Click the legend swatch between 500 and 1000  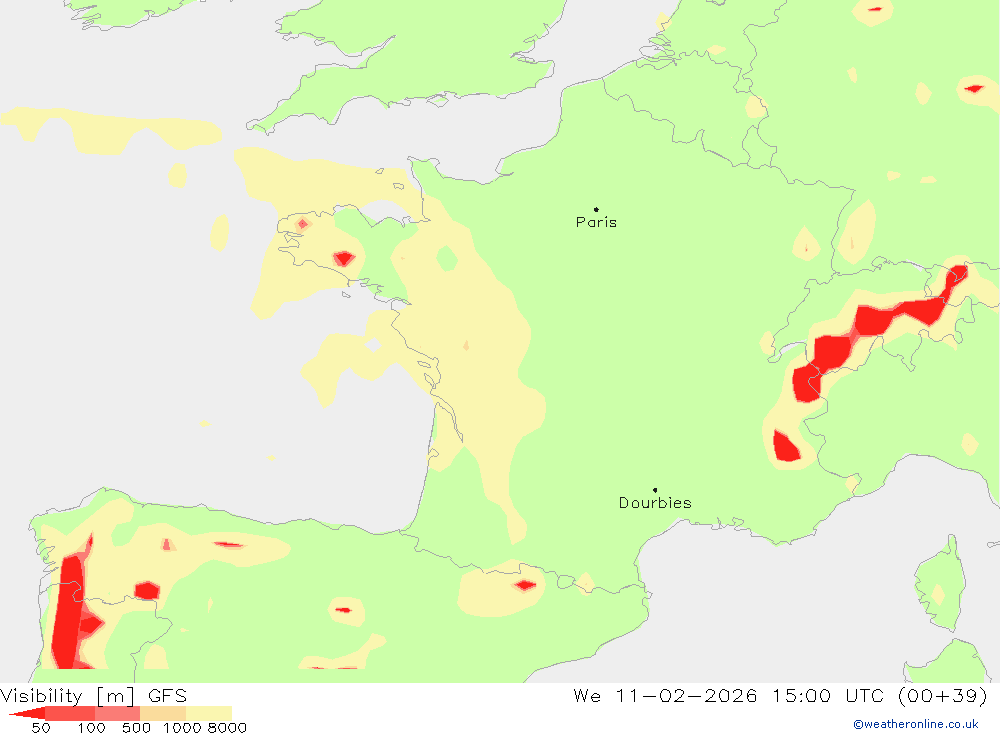click(x=163, y=714)
